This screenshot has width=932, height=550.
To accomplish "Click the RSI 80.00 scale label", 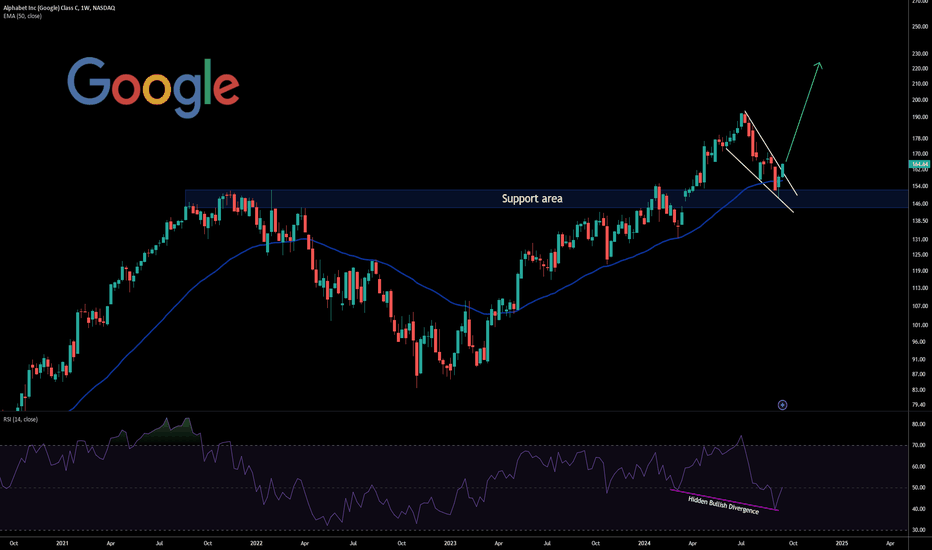I will (918, 425).
